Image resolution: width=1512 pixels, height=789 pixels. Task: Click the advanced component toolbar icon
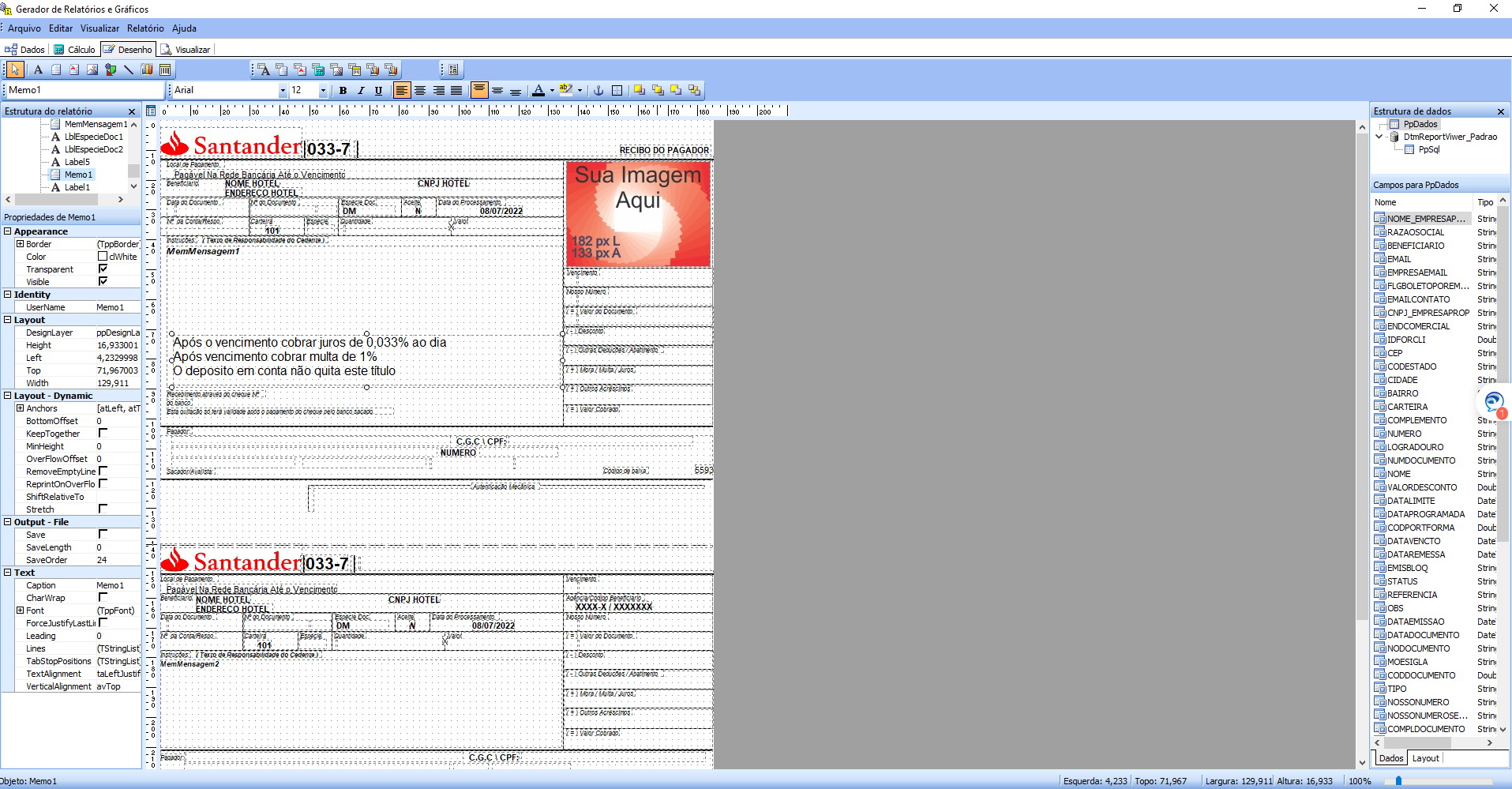pos(453,70)
